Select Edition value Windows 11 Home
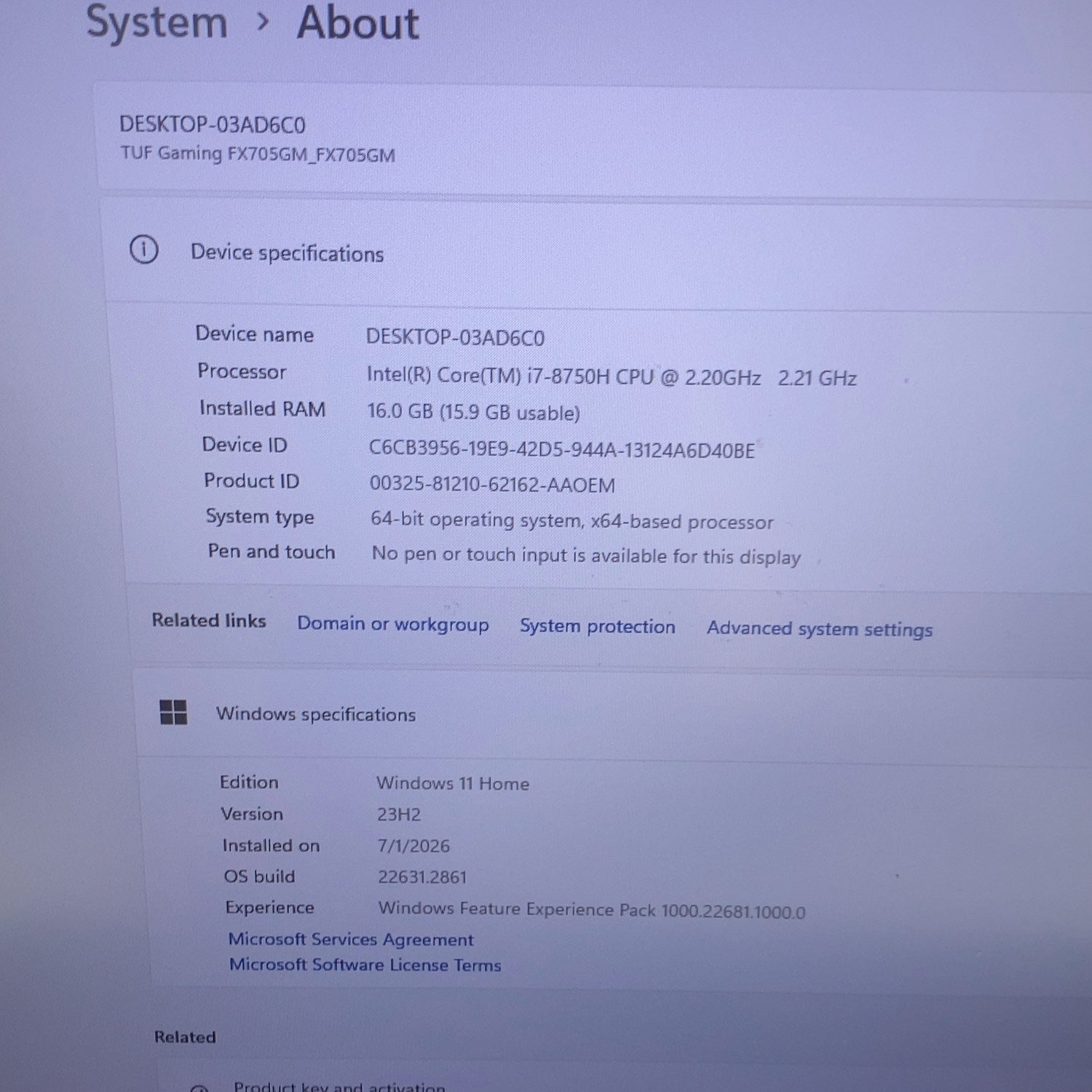Viewport: 1092px width, 1092px height. tap(453, 783)
